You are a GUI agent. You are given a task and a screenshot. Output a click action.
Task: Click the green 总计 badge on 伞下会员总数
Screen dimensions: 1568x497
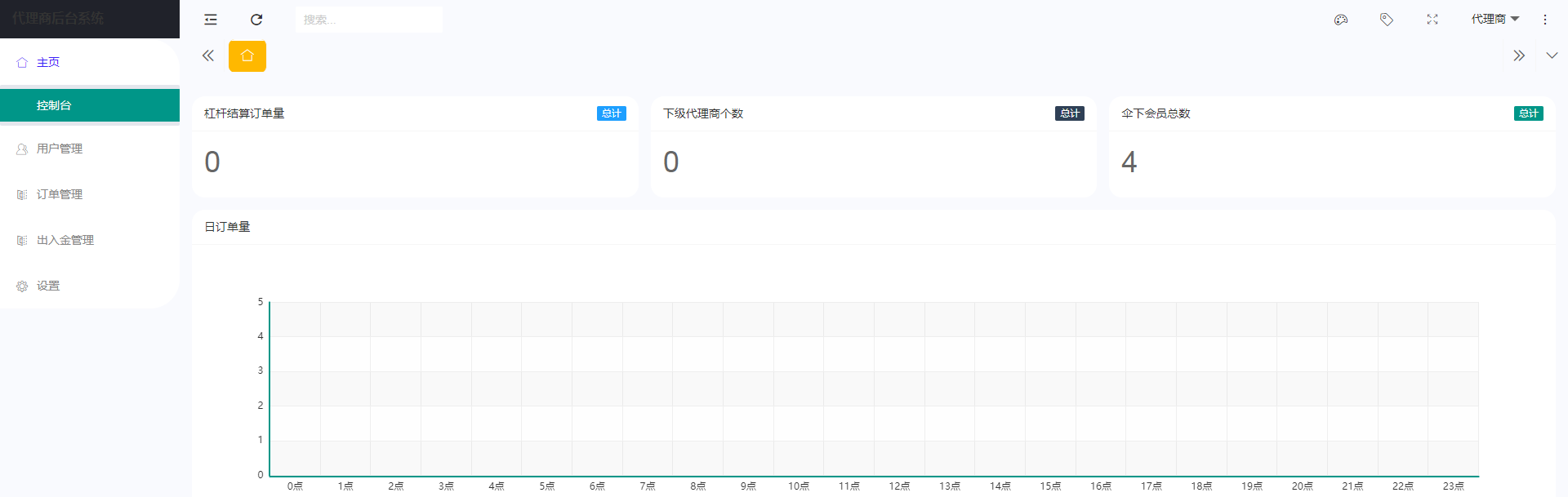pos(1528,113)
